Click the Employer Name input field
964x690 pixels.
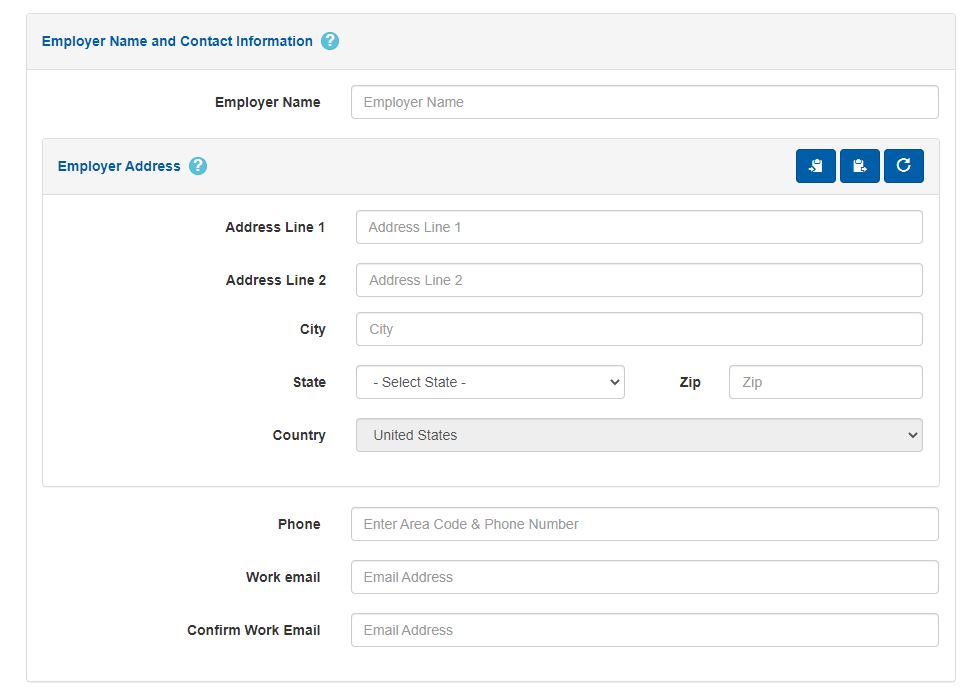(644, 102)
